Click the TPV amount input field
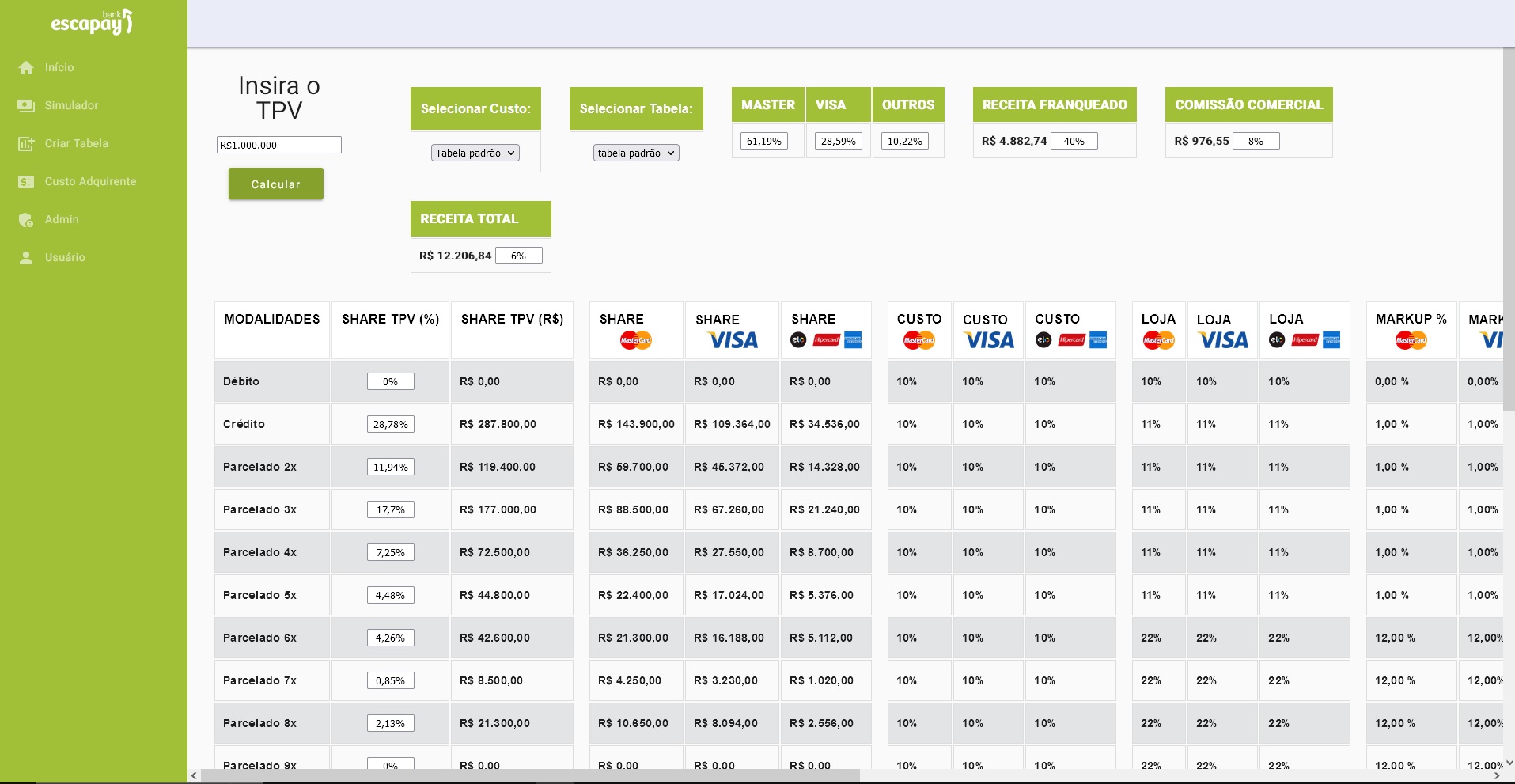Image resolution: width=1515 pixels, height=784 pixels. coord(278,145)
